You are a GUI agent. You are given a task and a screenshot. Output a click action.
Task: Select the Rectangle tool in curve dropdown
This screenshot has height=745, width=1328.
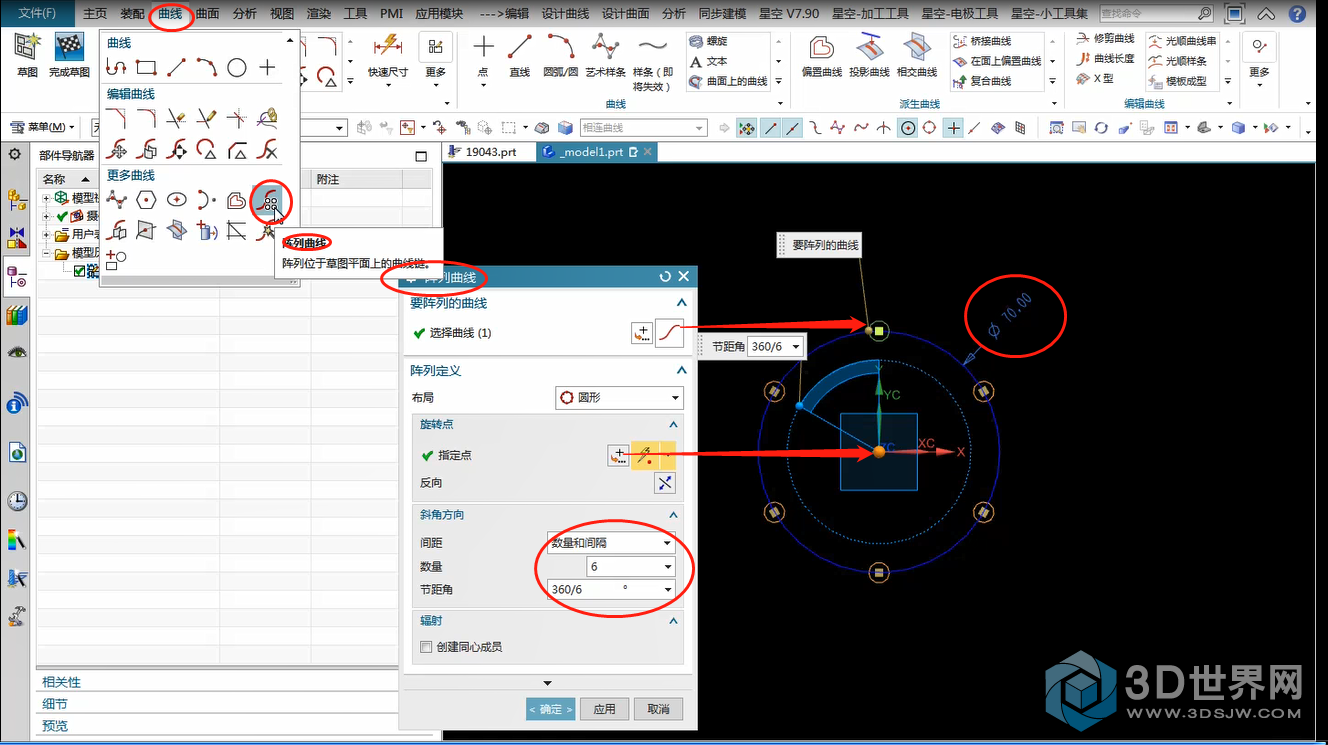coord(147,68)
